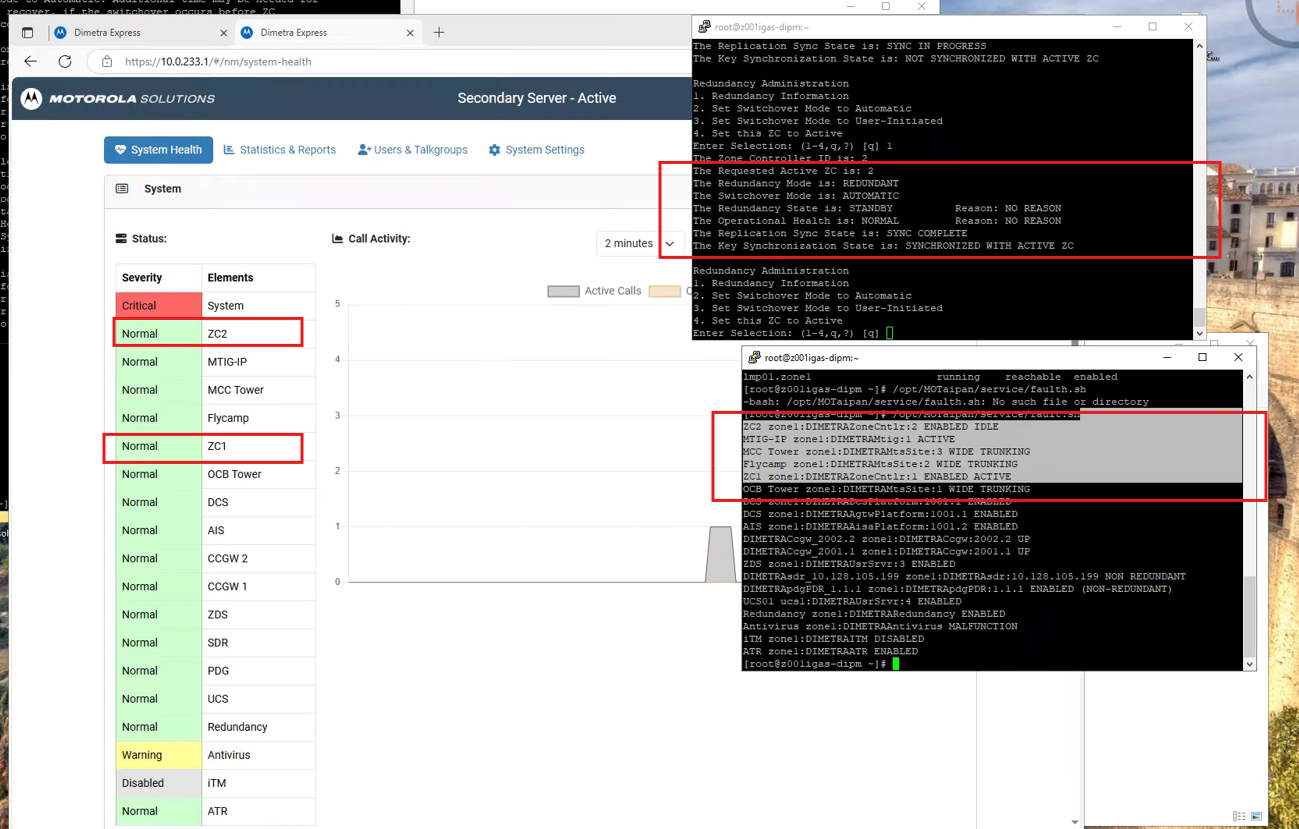Select the DCS element row
The height and width of the screenshot is (829, 1299).
(x=216, y=502)
